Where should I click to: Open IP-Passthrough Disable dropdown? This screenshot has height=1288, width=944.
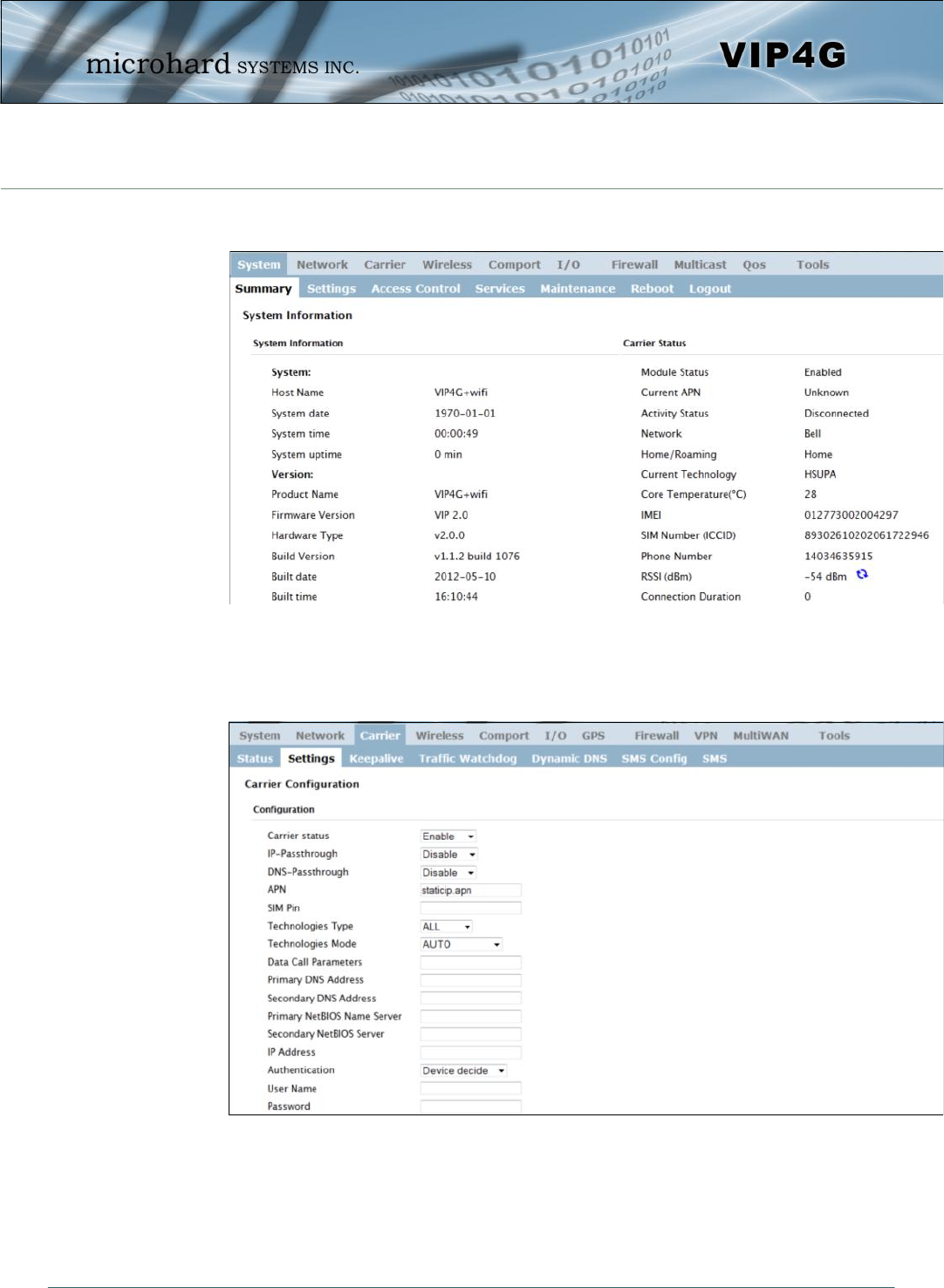point(449,855)
